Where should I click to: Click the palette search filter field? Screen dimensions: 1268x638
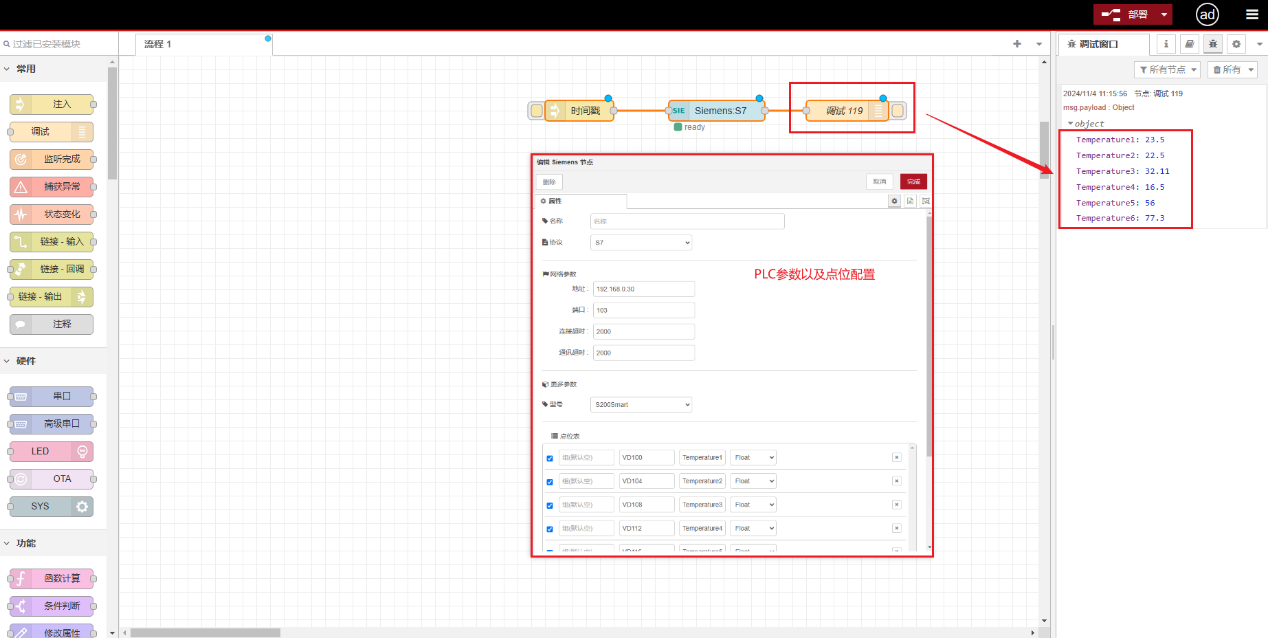58,44
